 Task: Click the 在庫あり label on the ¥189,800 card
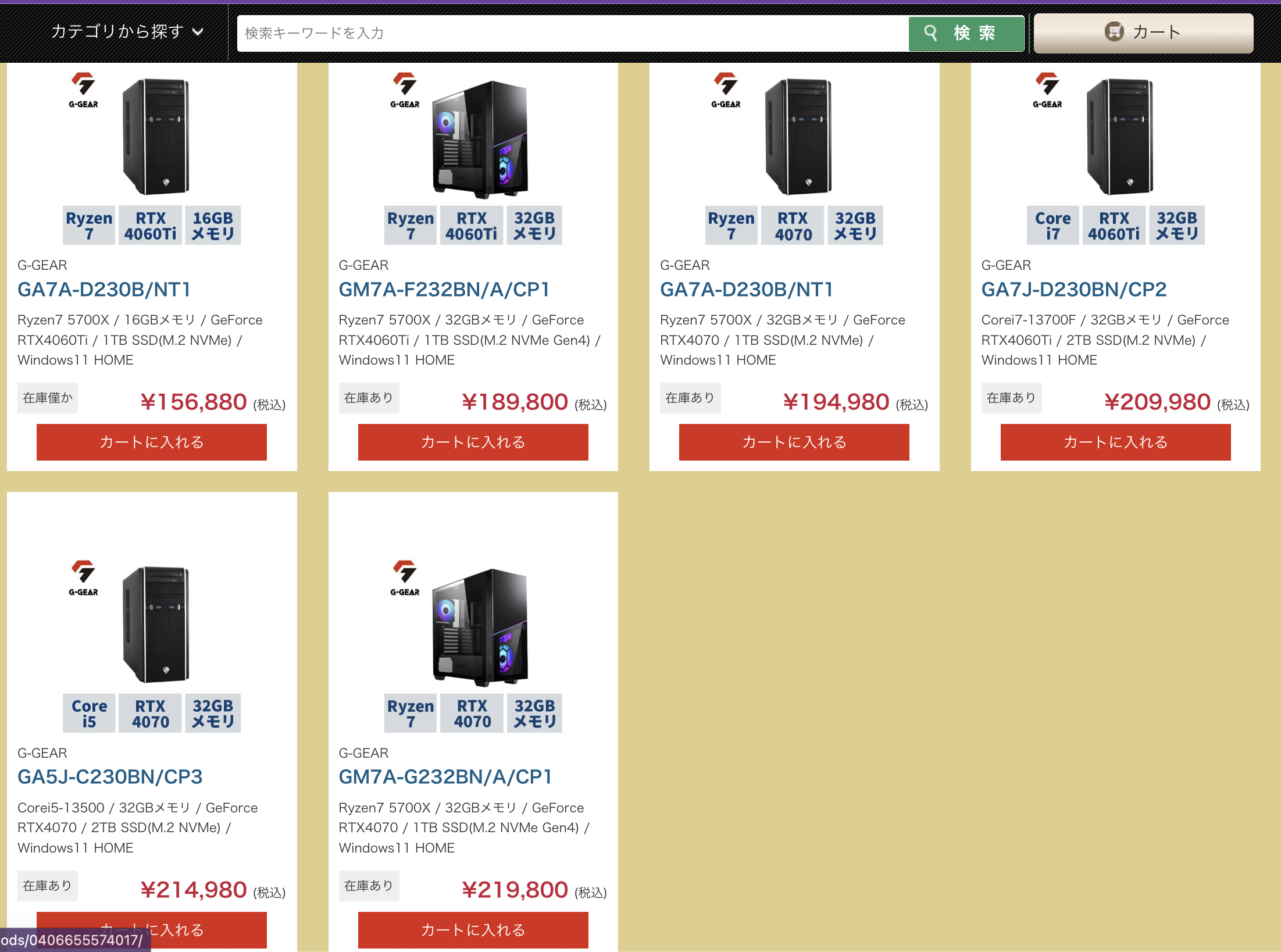tap(369, 398)
